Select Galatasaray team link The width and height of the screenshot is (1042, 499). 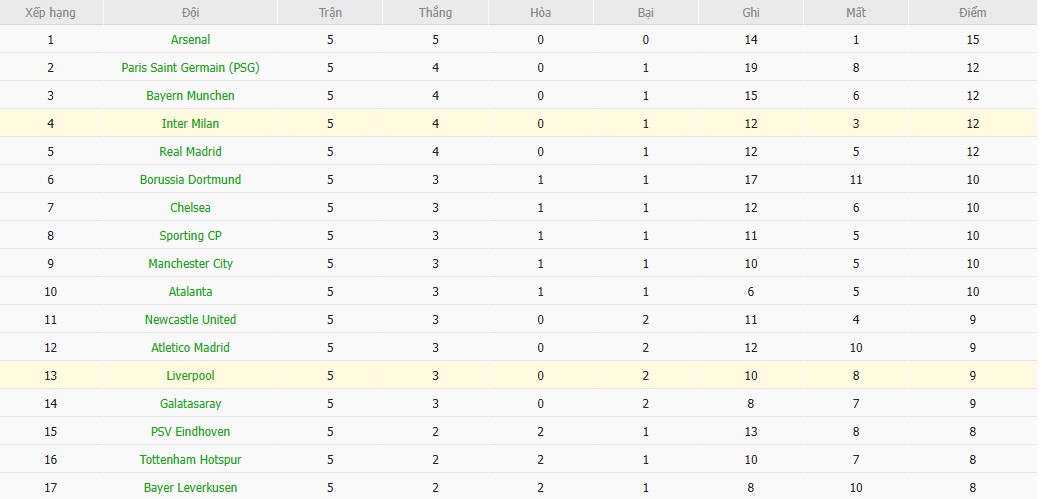click(x=190, y=404)
